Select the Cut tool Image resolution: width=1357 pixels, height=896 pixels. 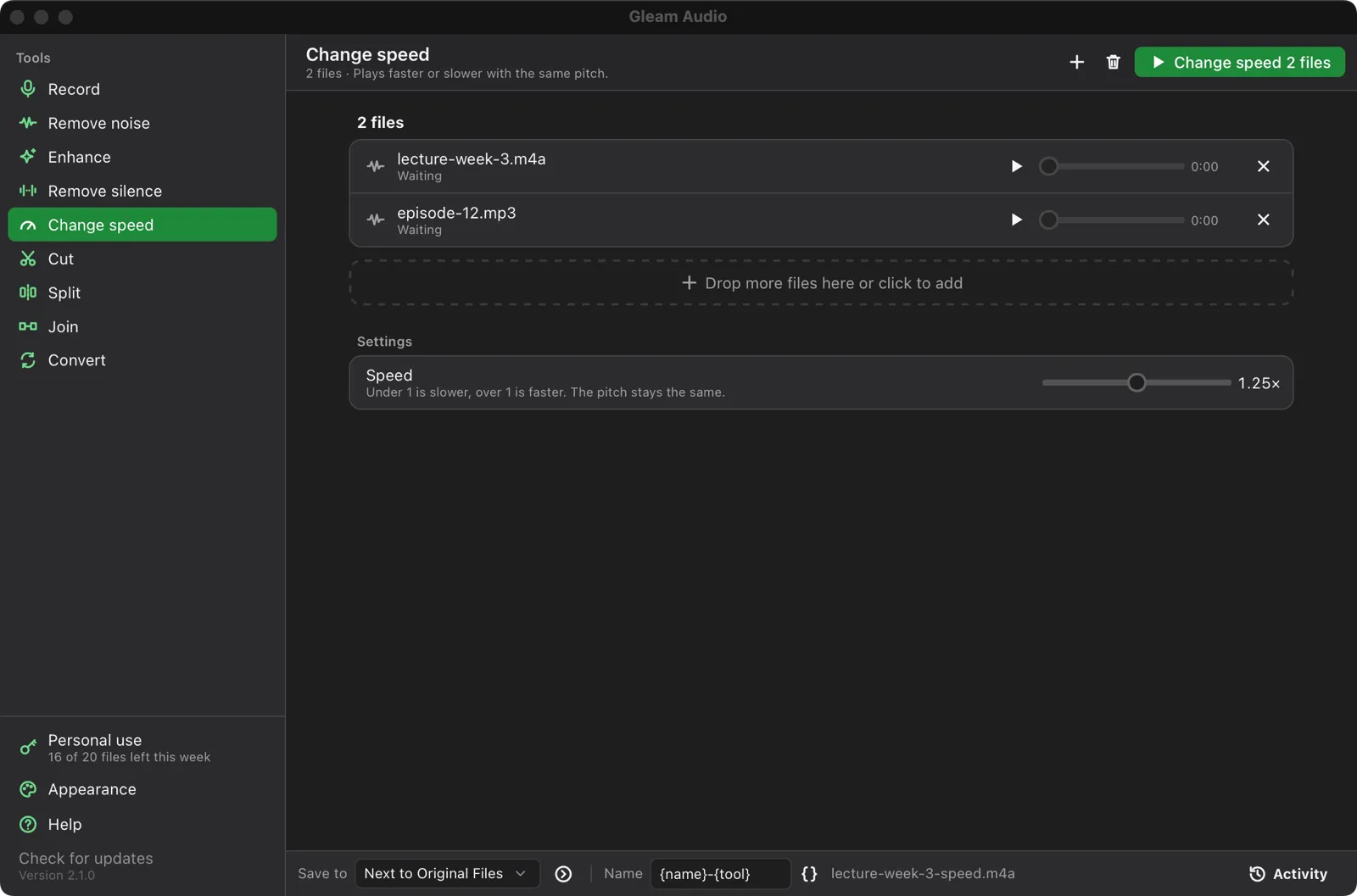(x=142, y=259)
